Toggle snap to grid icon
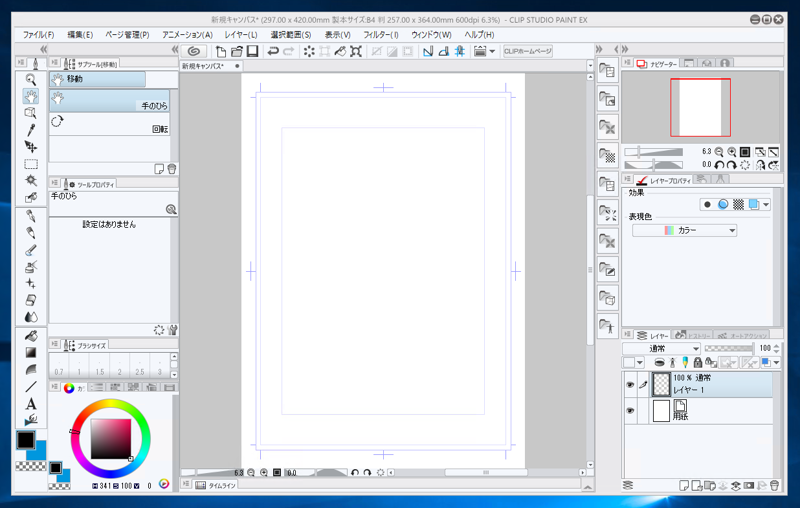 (460, 51)
